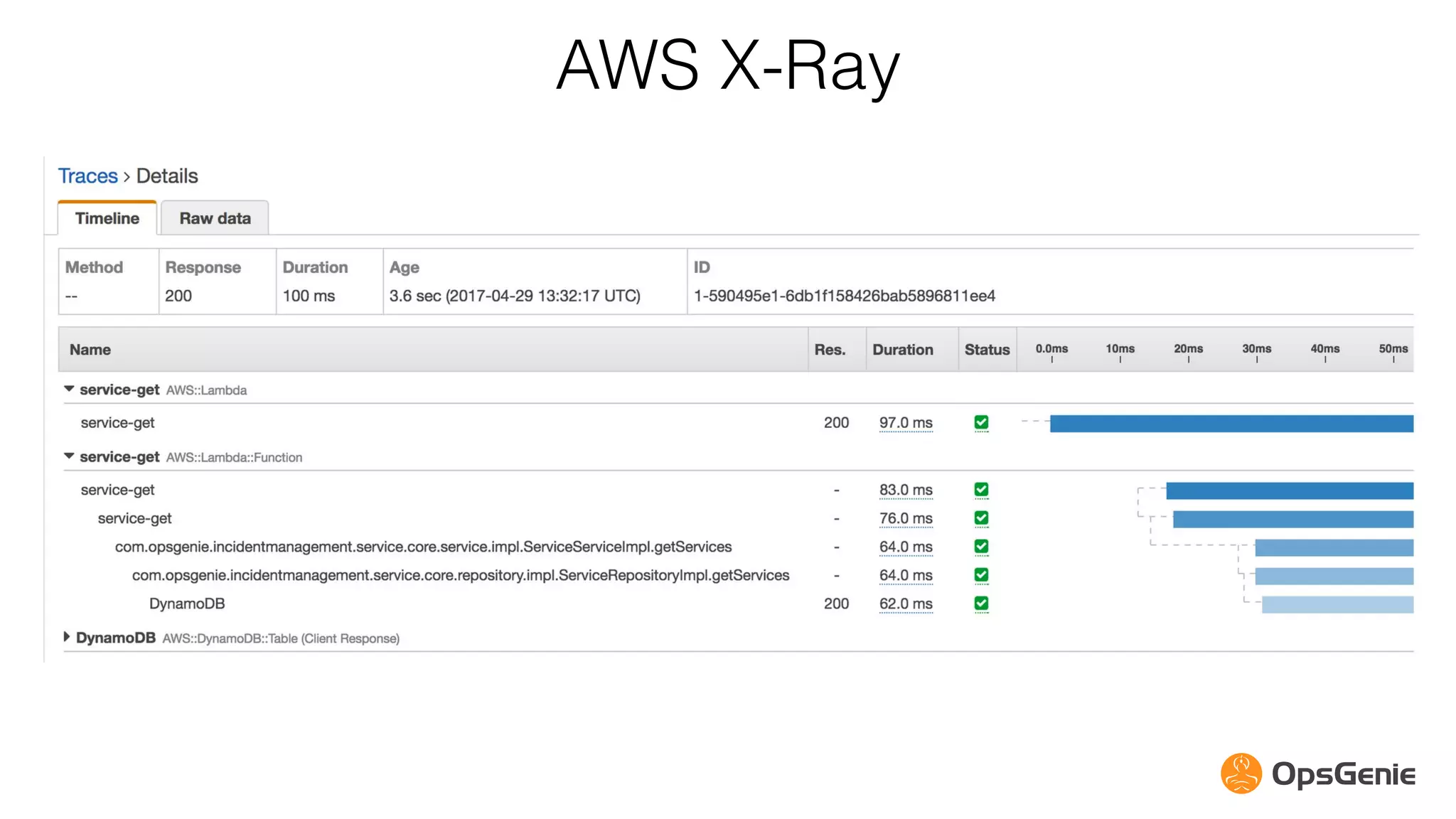Select the nested service-get row with 76.0 ms
Screen dimensions: 1456x819
point(738,518)
